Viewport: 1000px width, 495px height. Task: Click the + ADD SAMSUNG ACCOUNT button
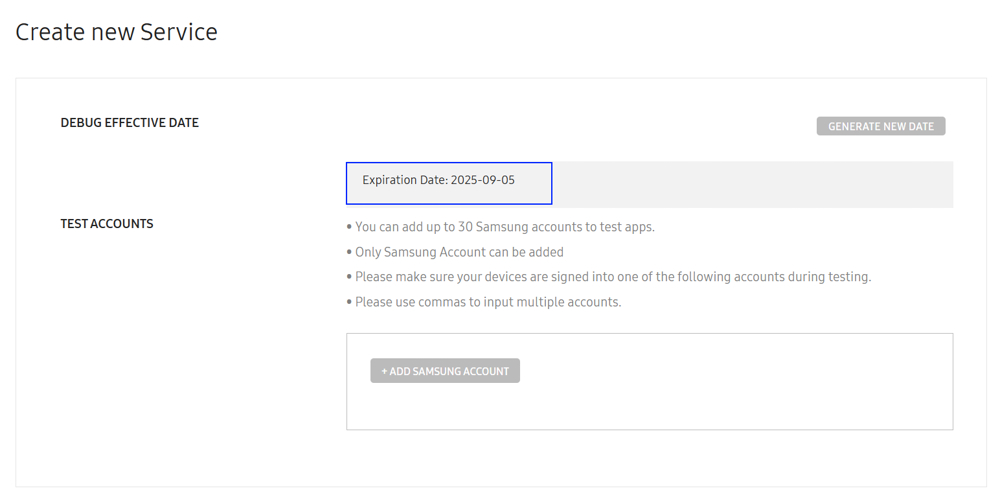(x=445, y=371)
